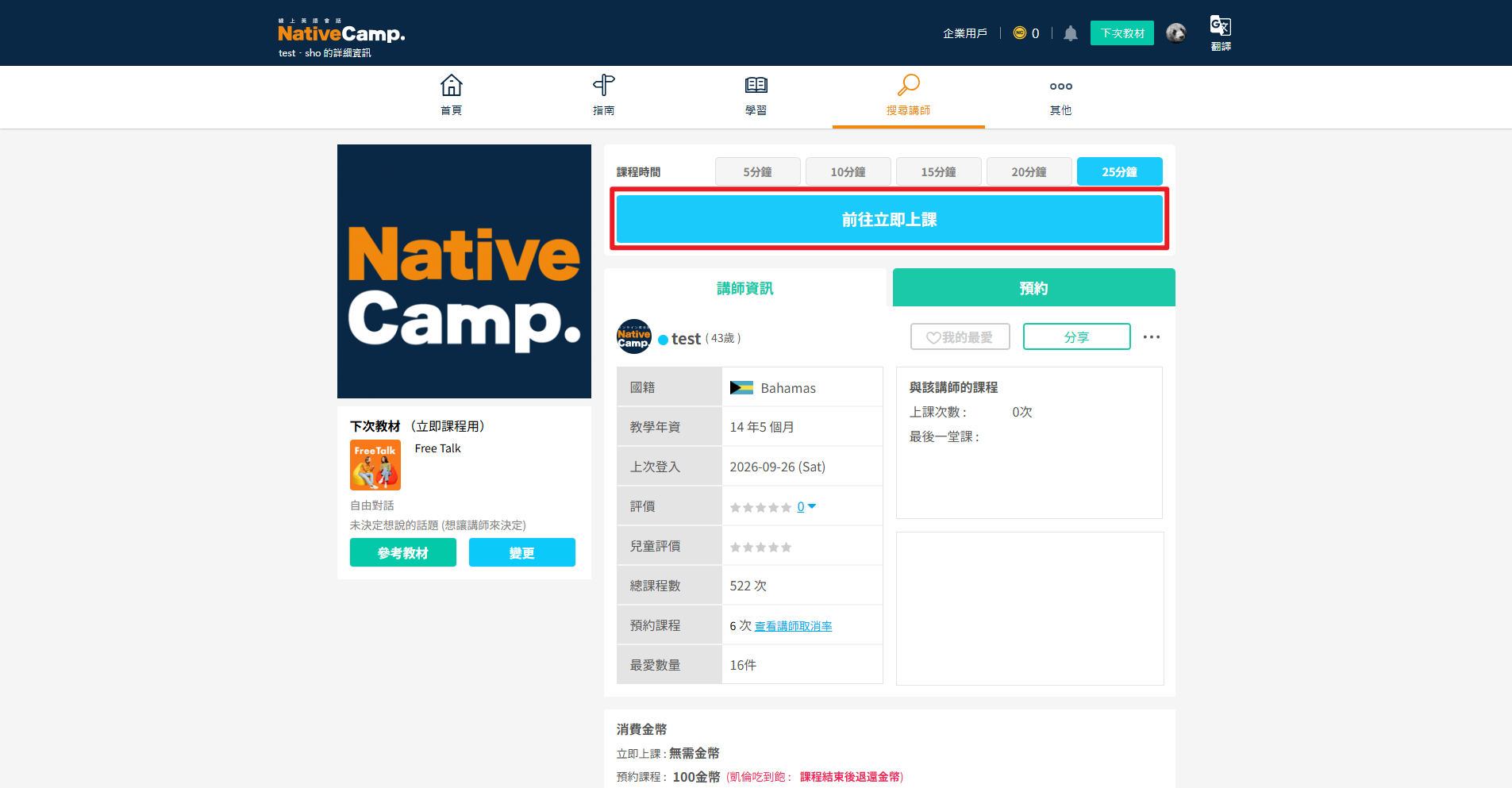Select the 15分鐘 lesson duration

938,171
